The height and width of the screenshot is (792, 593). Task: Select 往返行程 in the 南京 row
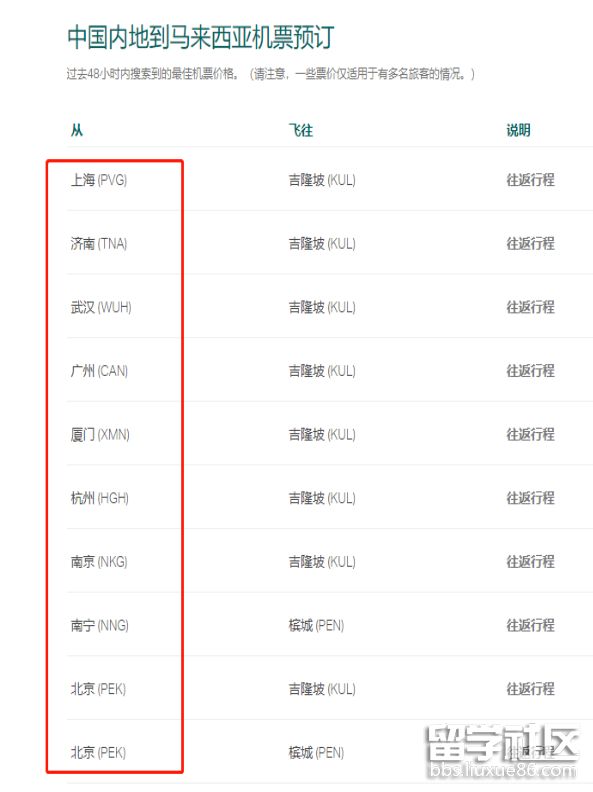pyautogui.click(x=530, y=562)
